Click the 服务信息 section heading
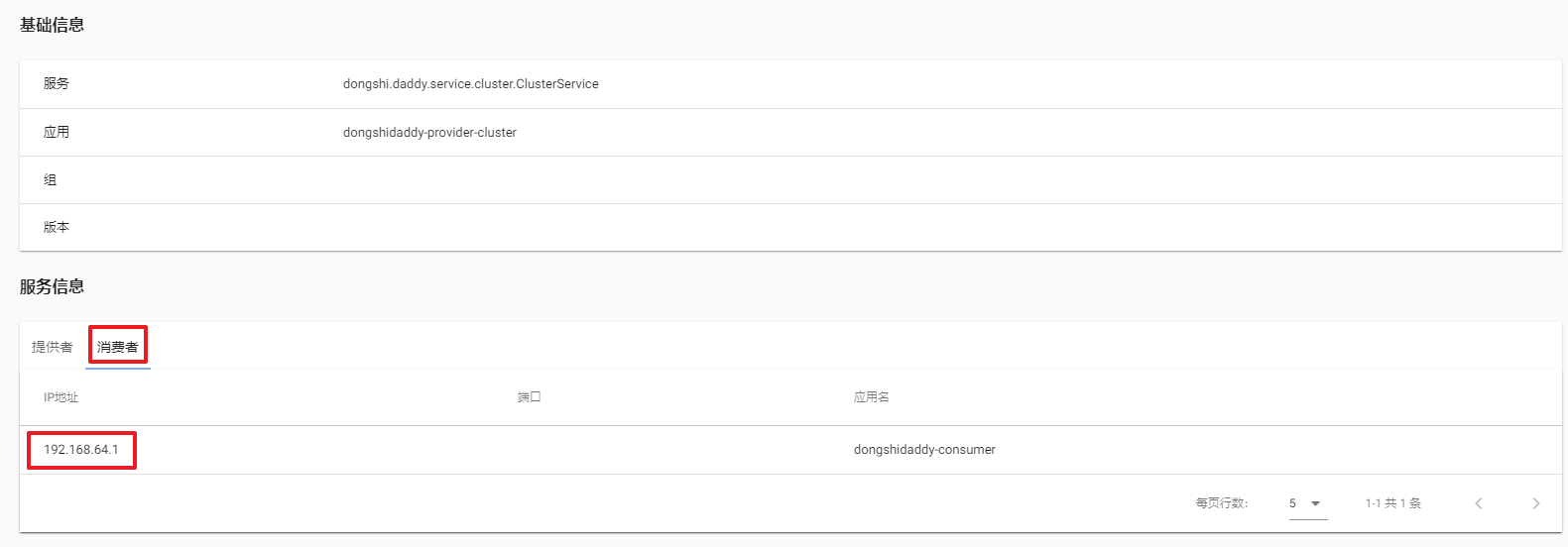 (52, 286)
